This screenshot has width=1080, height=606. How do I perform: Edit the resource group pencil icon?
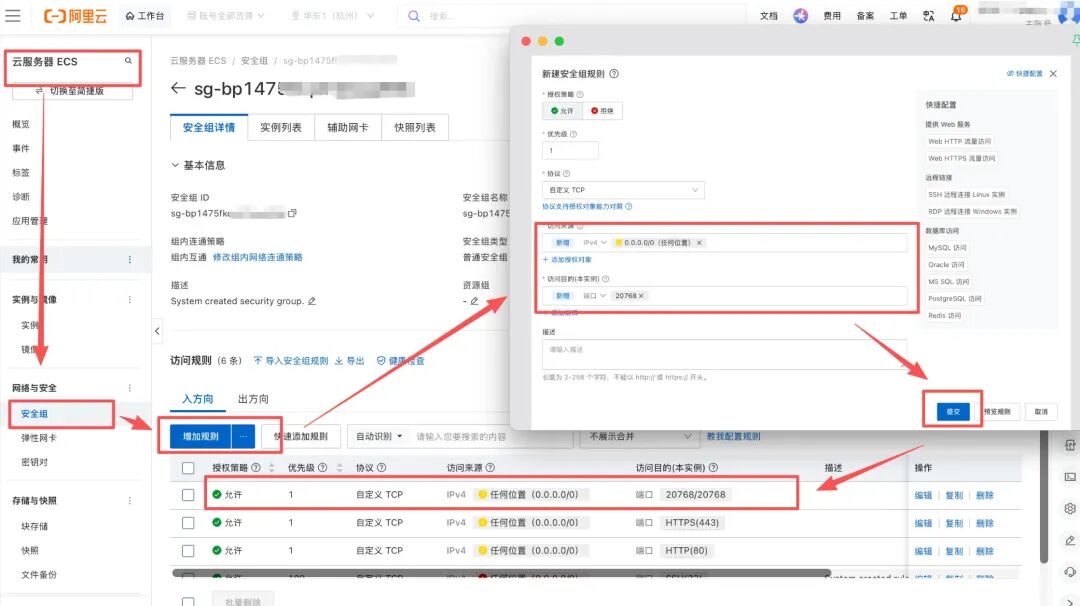pyautogui.click(x=474, y=301)
